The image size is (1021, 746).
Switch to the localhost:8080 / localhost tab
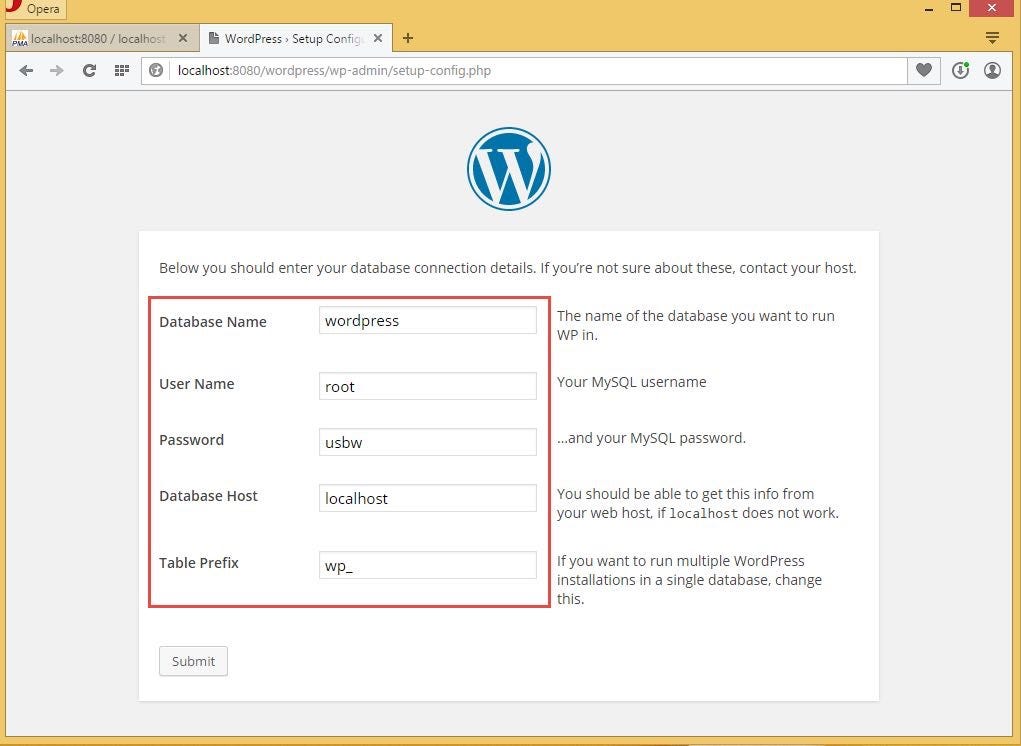point(100,38)
